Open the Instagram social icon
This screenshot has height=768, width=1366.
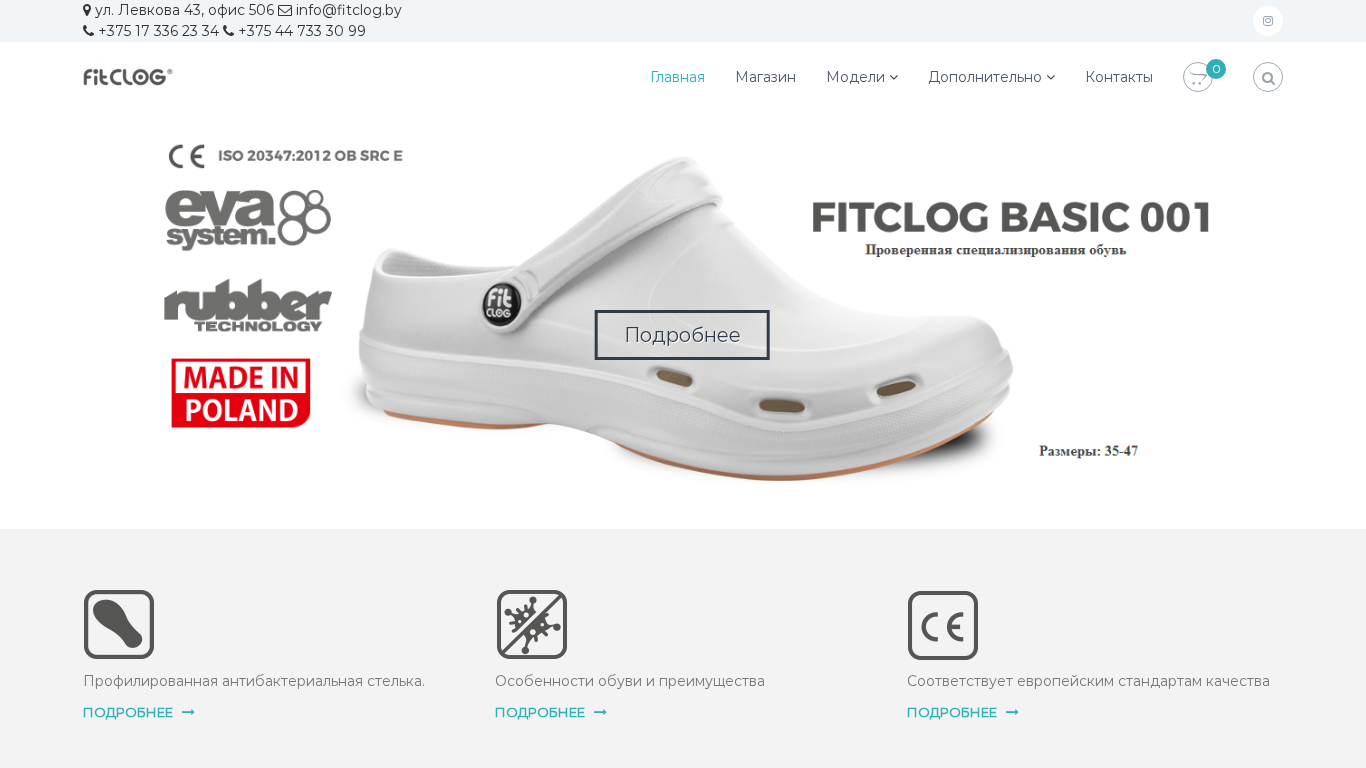(1268, 21)
